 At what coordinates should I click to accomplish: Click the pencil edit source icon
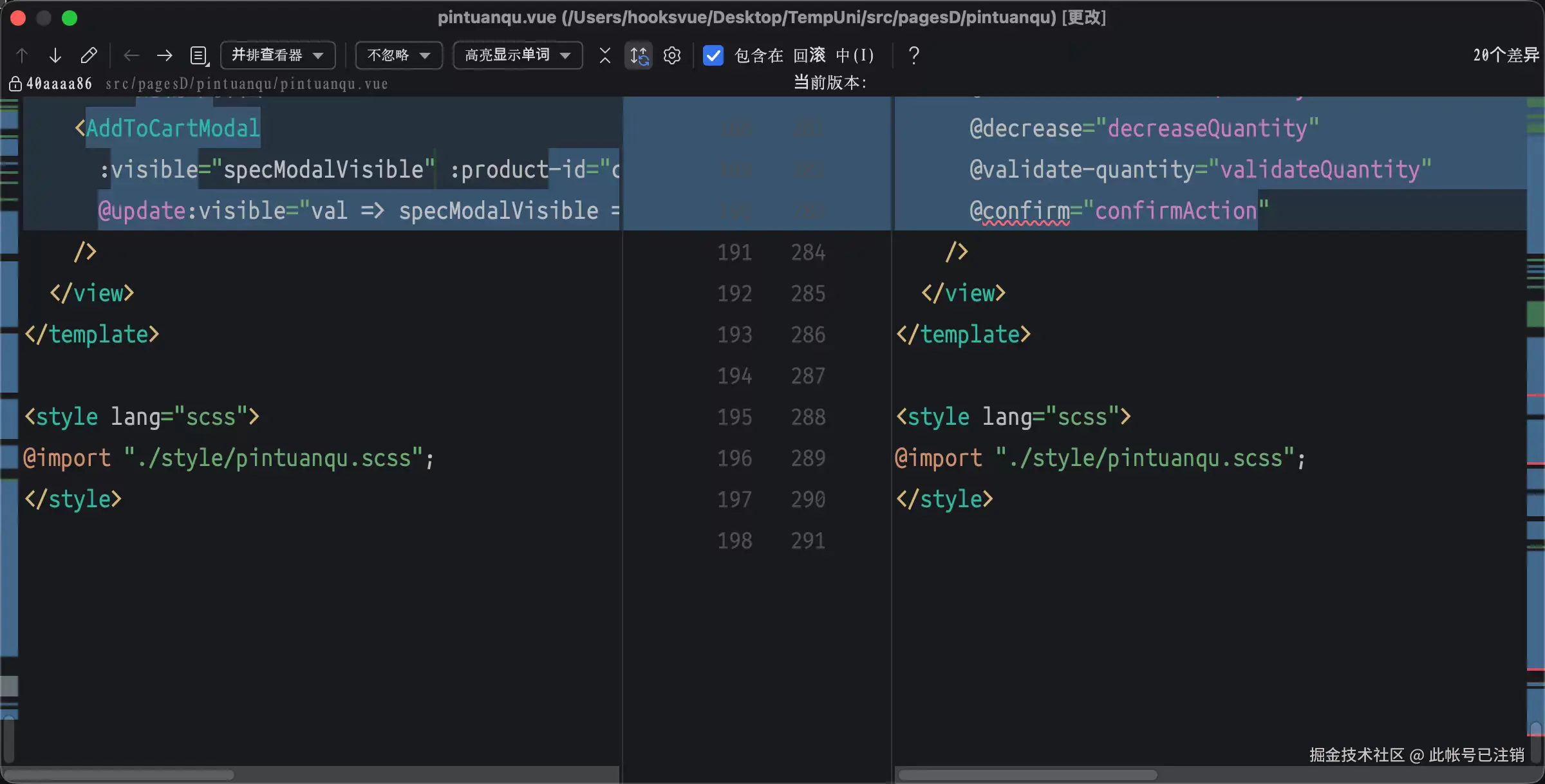tap(89, 55)
